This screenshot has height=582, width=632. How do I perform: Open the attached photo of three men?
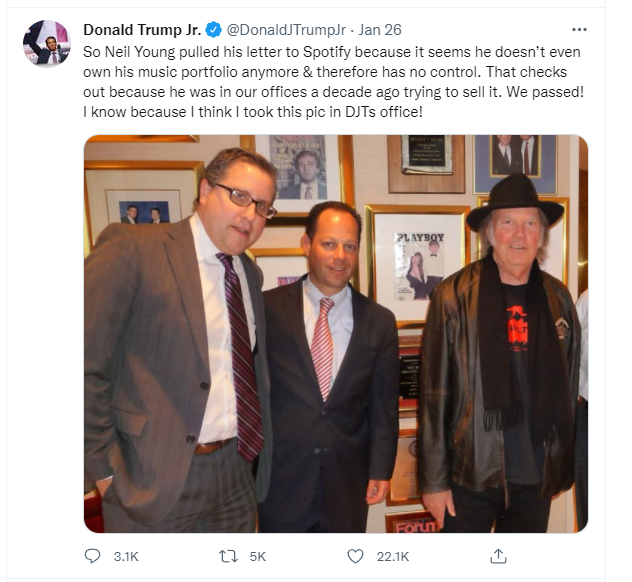[x=335, y=333]
